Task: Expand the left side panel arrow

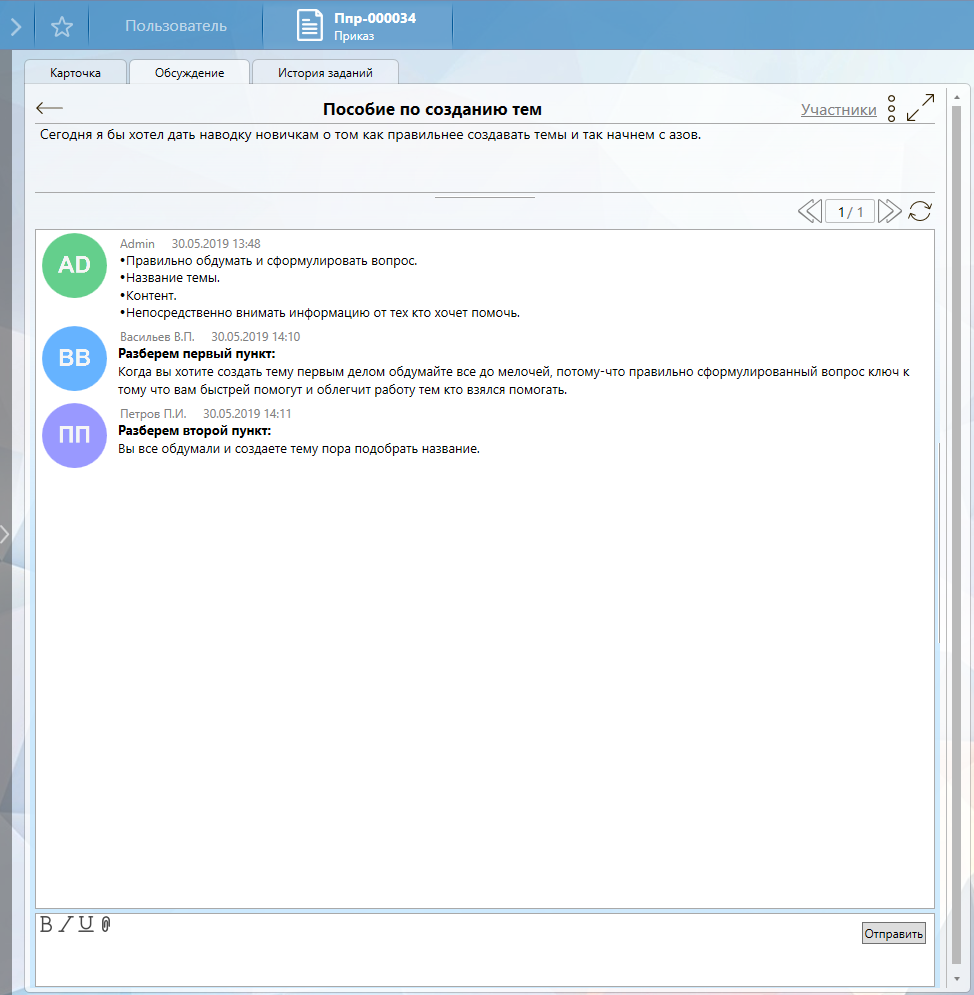Action: pos(5,534)
